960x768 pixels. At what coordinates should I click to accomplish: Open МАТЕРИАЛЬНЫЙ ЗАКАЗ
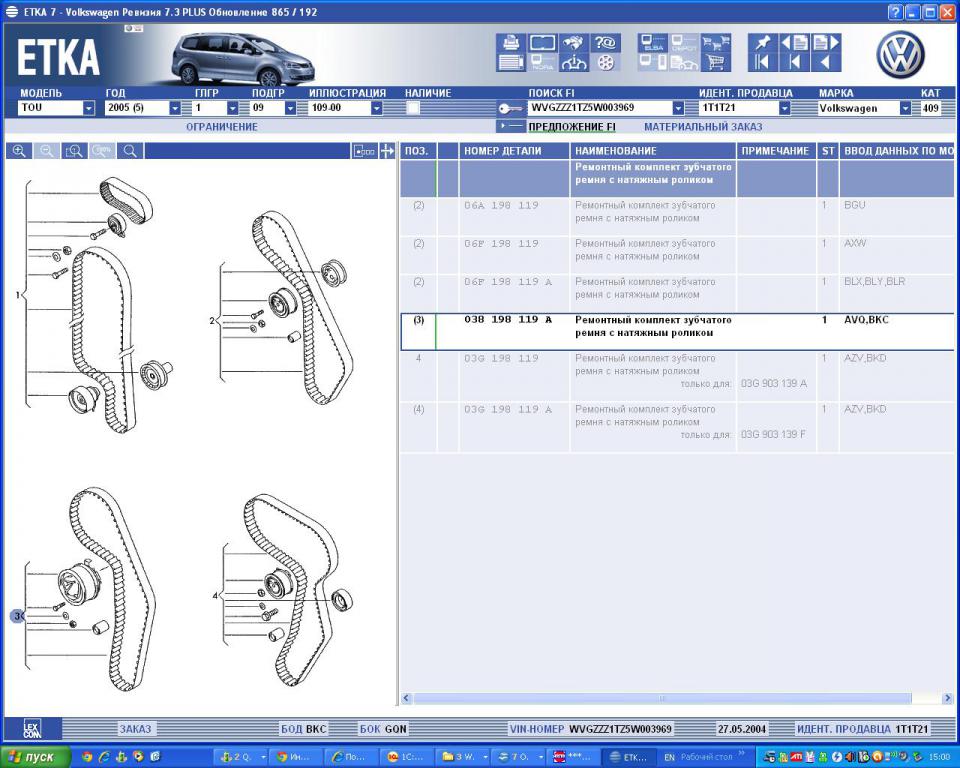[703, 127]
